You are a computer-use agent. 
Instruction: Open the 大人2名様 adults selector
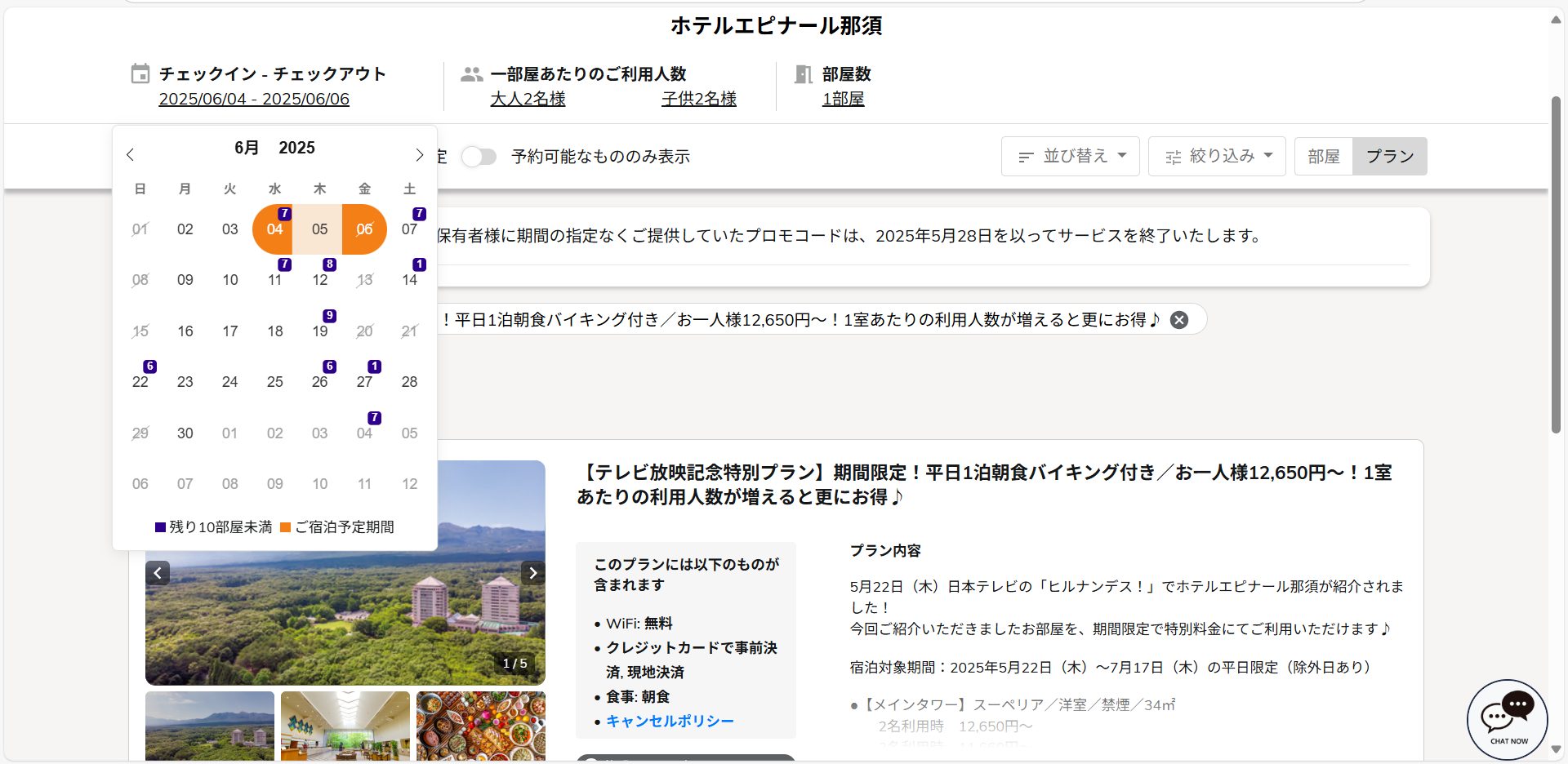pyautogui.click(x=528, y=99)
